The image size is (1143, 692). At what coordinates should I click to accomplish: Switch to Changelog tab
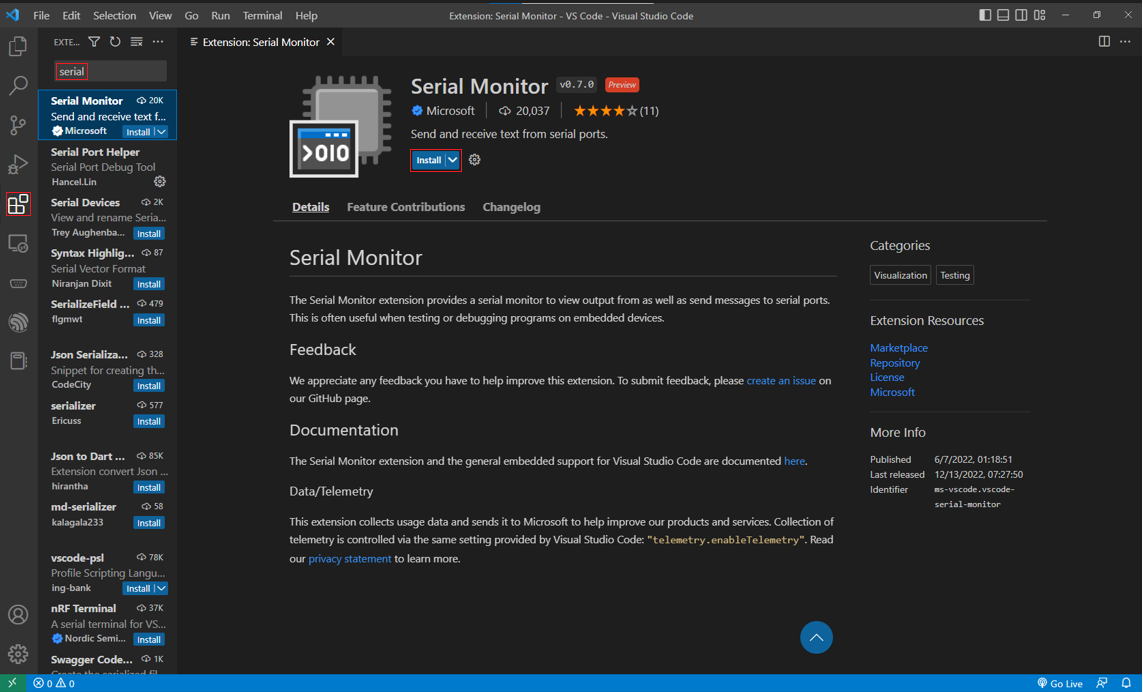pos(512,207)
